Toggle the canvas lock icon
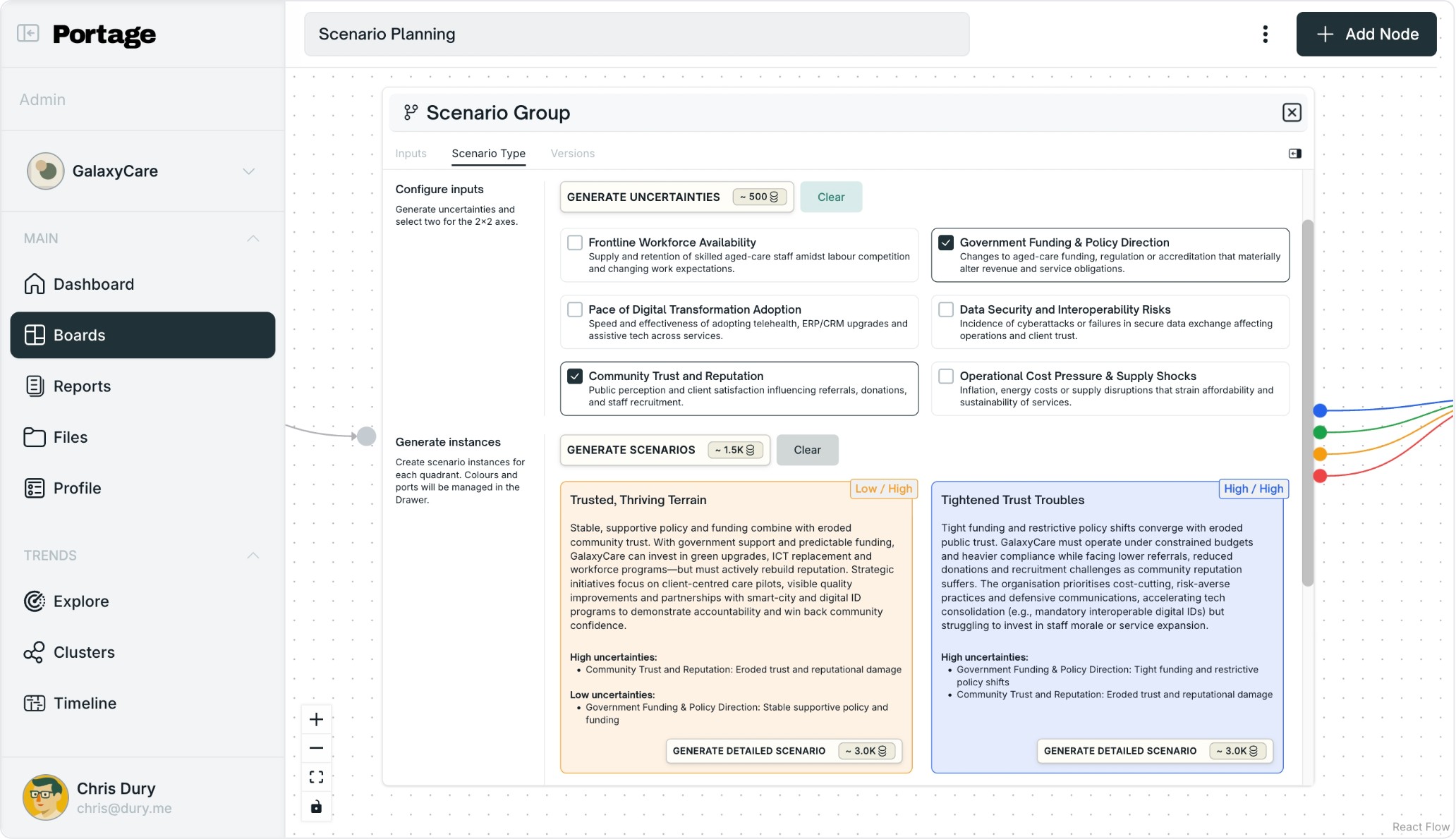This screenshot has height=839, width=1456. point(316,807)
